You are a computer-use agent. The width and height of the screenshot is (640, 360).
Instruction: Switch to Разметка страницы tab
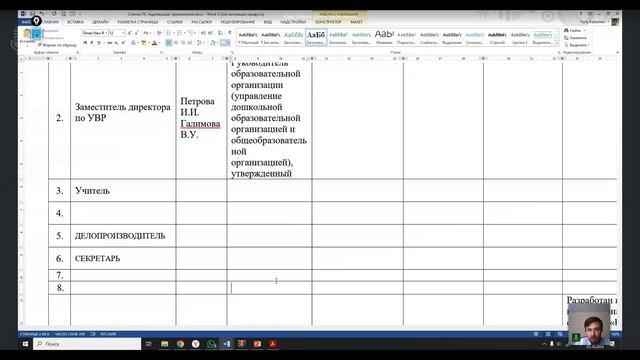point(138,22)
